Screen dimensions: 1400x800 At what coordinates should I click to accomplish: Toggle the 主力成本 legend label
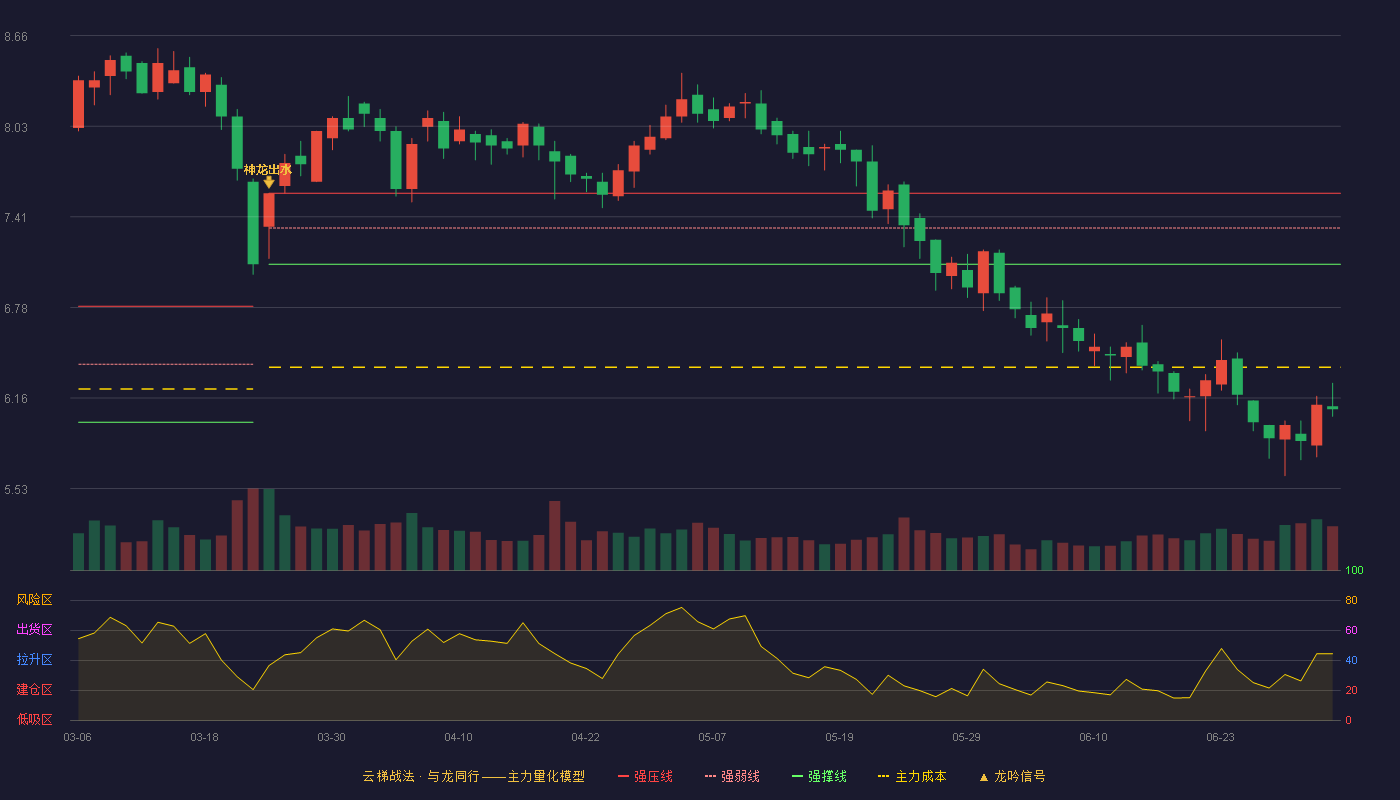coord(920,776)
